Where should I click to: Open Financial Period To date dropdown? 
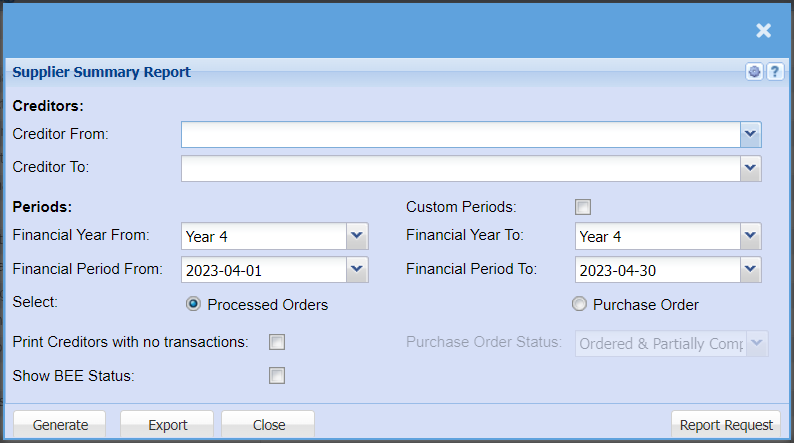coord(751,270)
